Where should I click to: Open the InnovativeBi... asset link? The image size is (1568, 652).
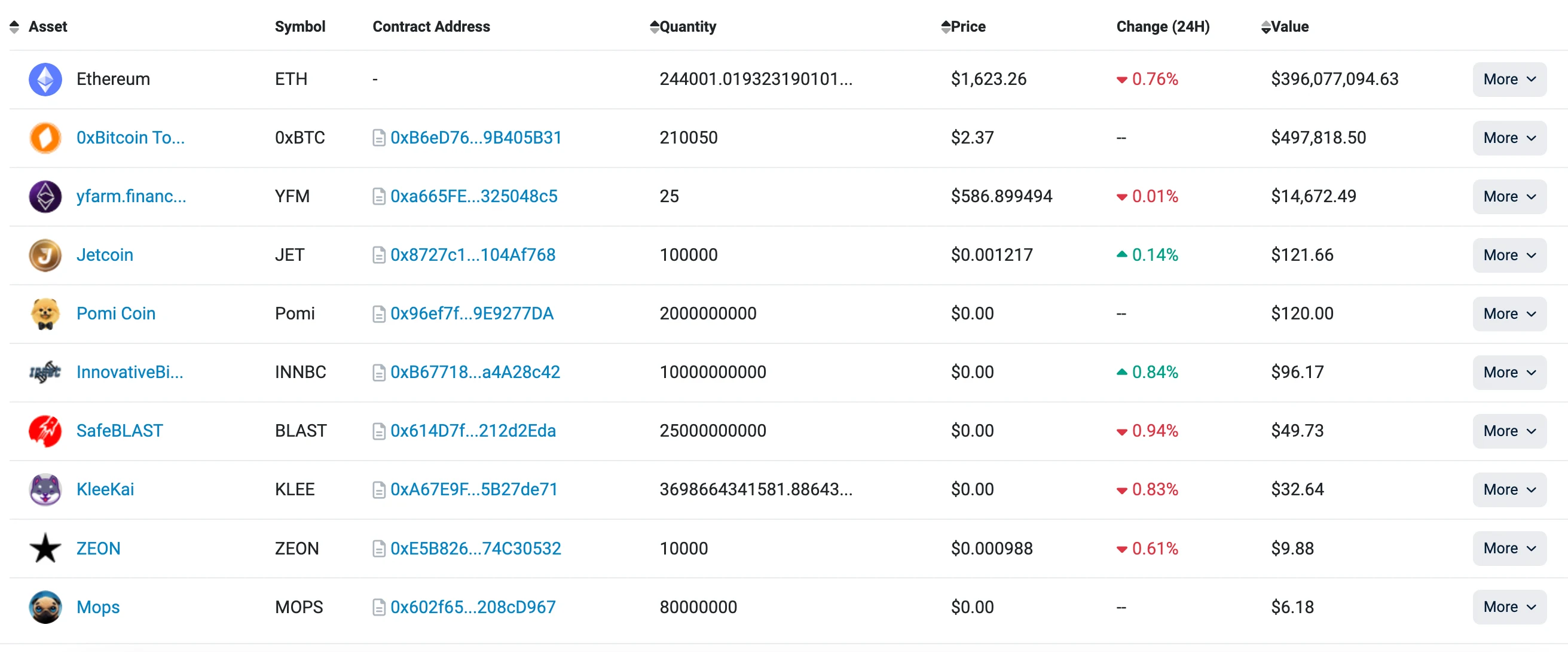click(130, 371)
